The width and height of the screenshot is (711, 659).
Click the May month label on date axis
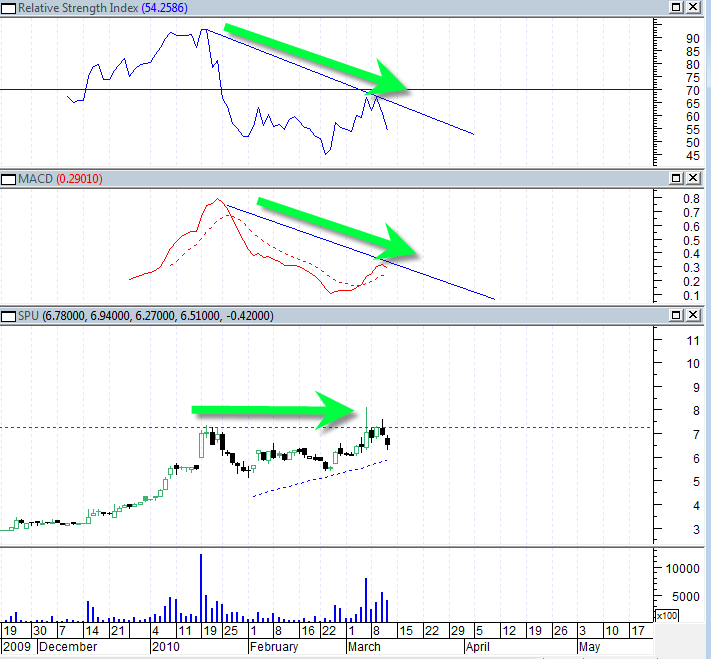589,647
